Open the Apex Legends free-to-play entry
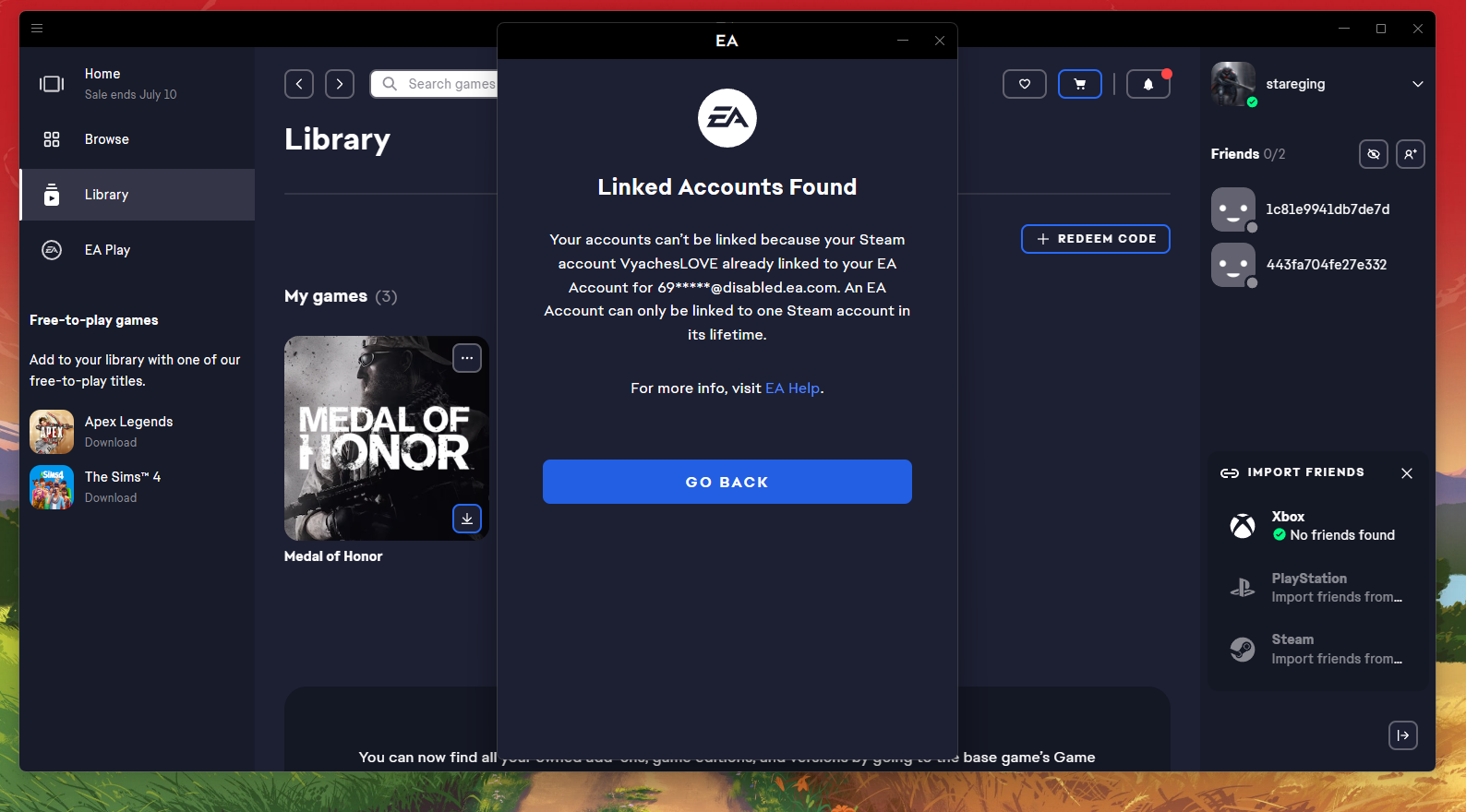The image size is (1466, 812). (137, 432)
